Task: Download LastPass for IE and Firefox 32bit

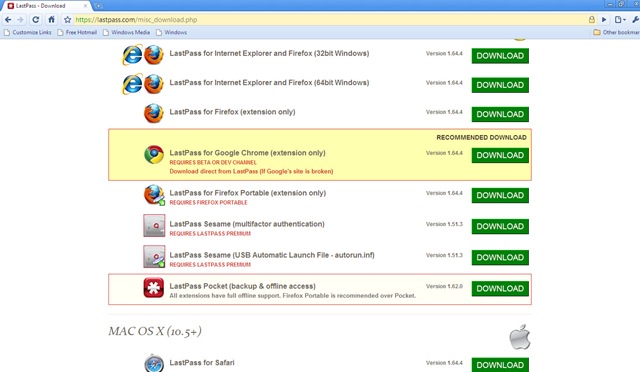Action: coord(500,56)
